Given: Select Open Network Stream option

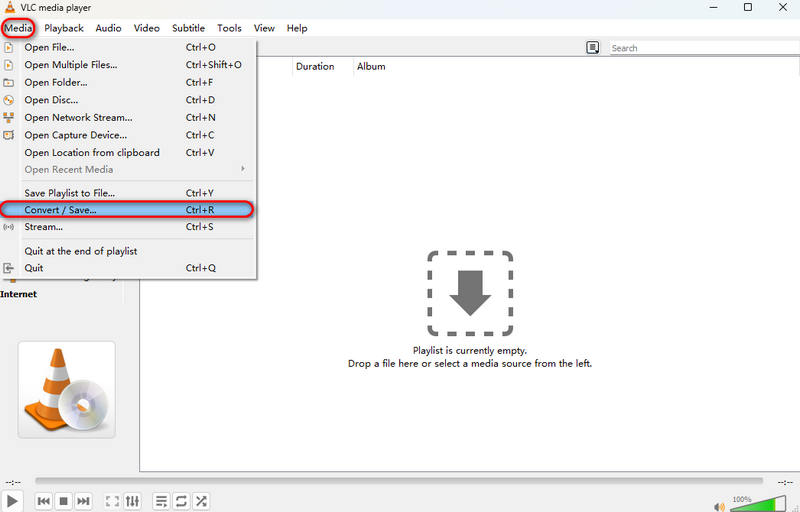Looking at the screenshot, I should coord(78,118).
